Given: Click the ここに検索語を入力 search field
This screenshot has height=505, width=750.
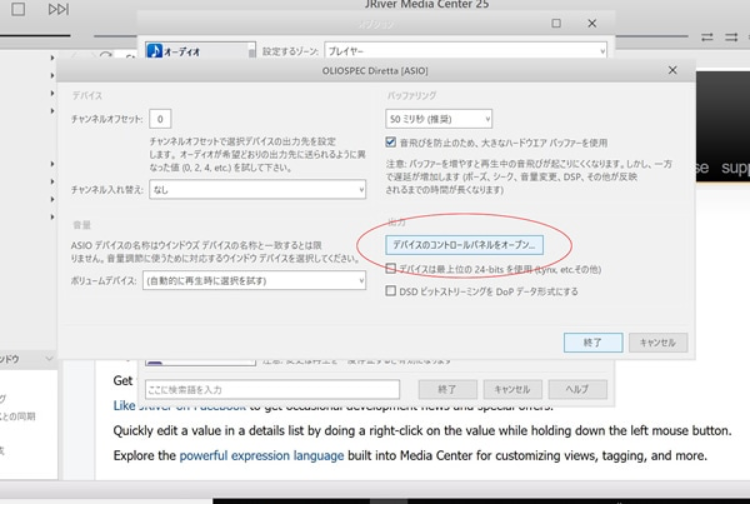Looking at the screenshot, I should point(272,389).
